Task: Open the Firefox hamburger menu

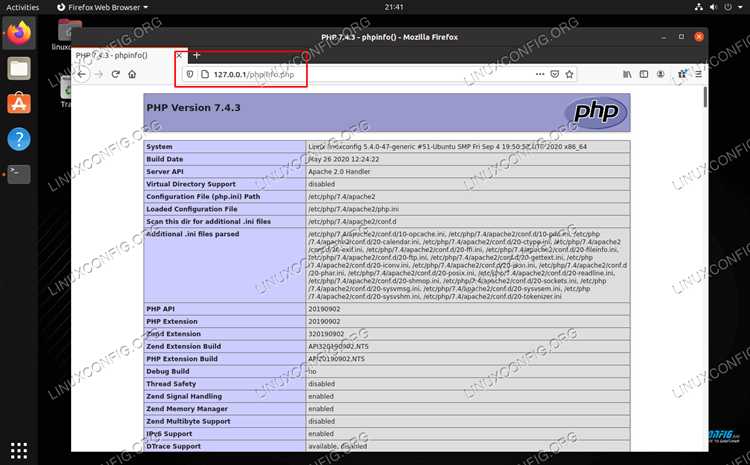Action: 698,74
